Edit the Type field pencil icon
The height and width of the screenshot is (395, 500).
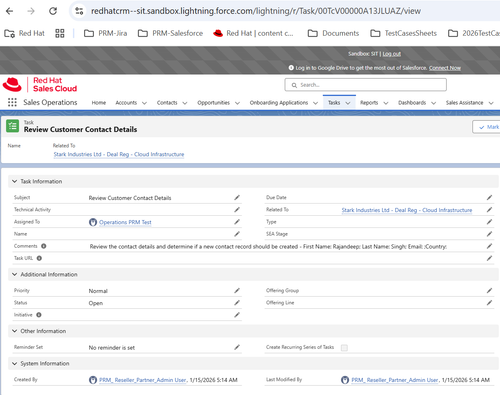click(489, 222)
